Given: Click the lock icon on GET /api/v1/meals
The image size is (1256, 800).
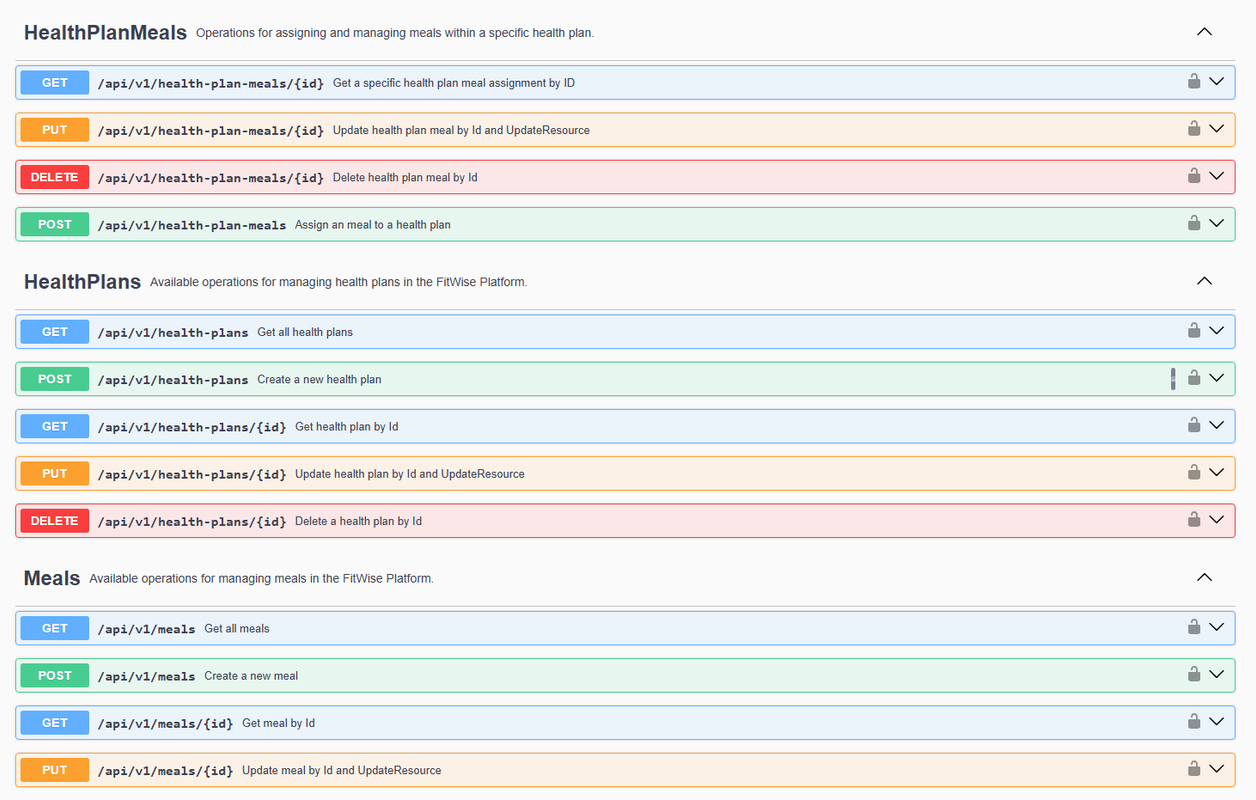Looking at the screenshot, I should tap(1194, 627).
